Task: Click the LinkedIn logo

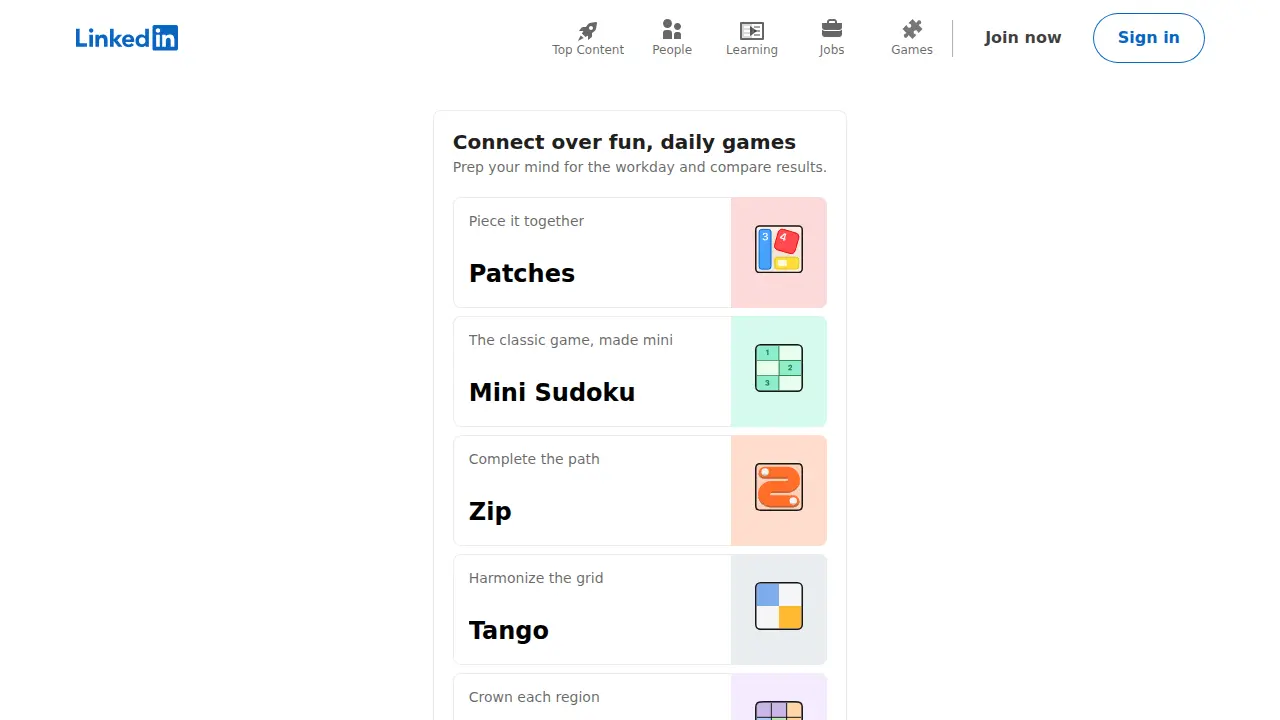Action: click(x=127, y=38)
